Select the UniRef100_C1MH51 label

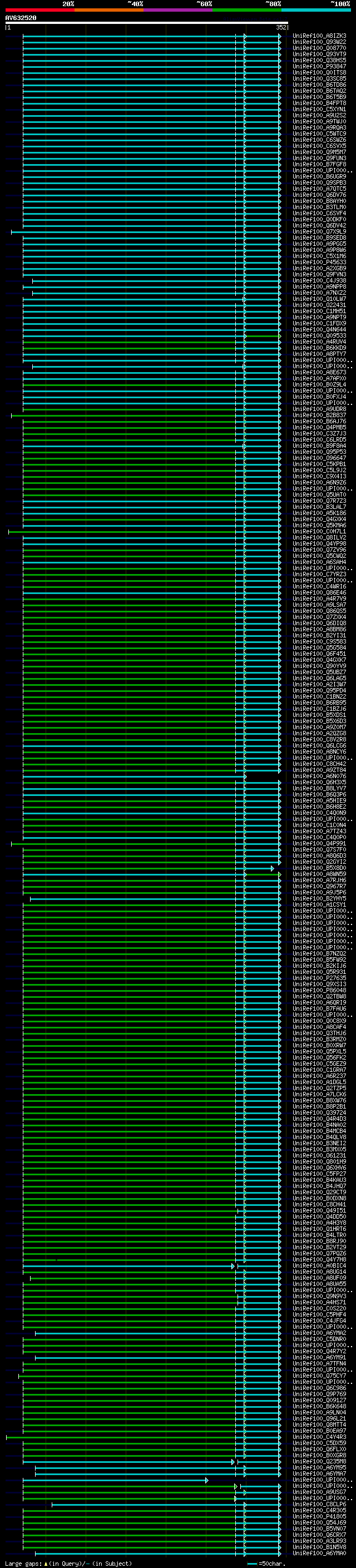pos(319,311)
